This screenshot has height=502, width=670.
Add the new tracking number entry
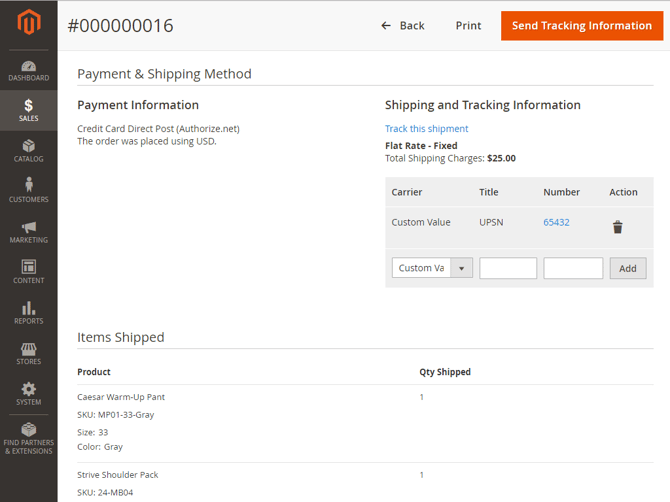click(627, 268)
